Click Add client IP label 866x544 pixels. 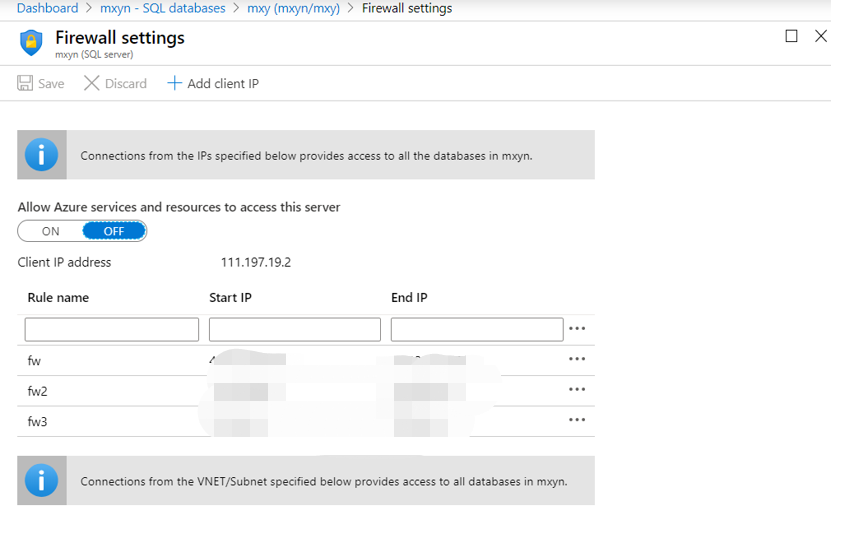click(x=223, y=83)
